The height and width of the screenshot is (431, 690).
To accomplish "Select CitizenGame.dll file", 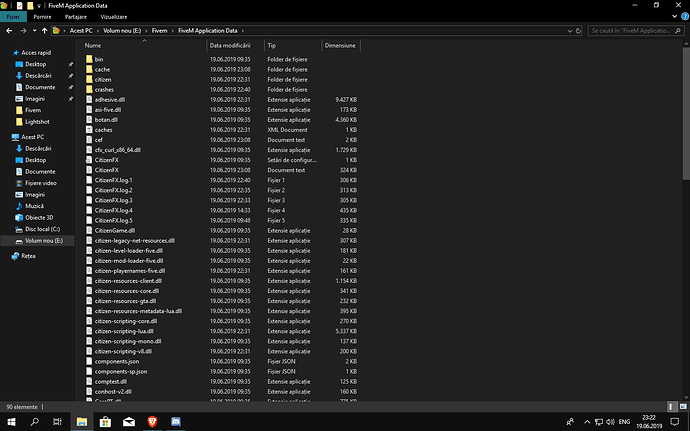I will click(x=115, y=231).
